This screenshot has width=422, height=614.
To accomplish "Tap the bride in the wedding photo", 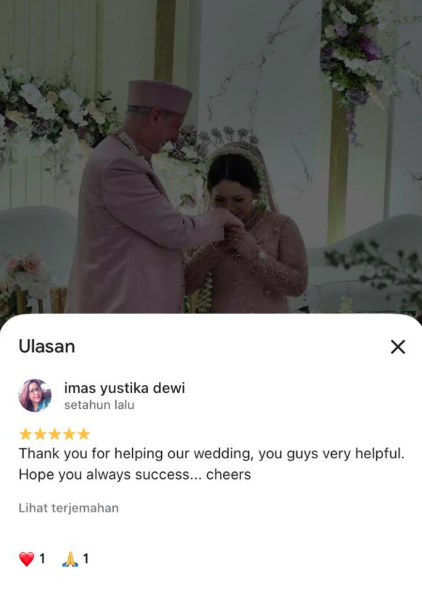I will pos(247,231).
